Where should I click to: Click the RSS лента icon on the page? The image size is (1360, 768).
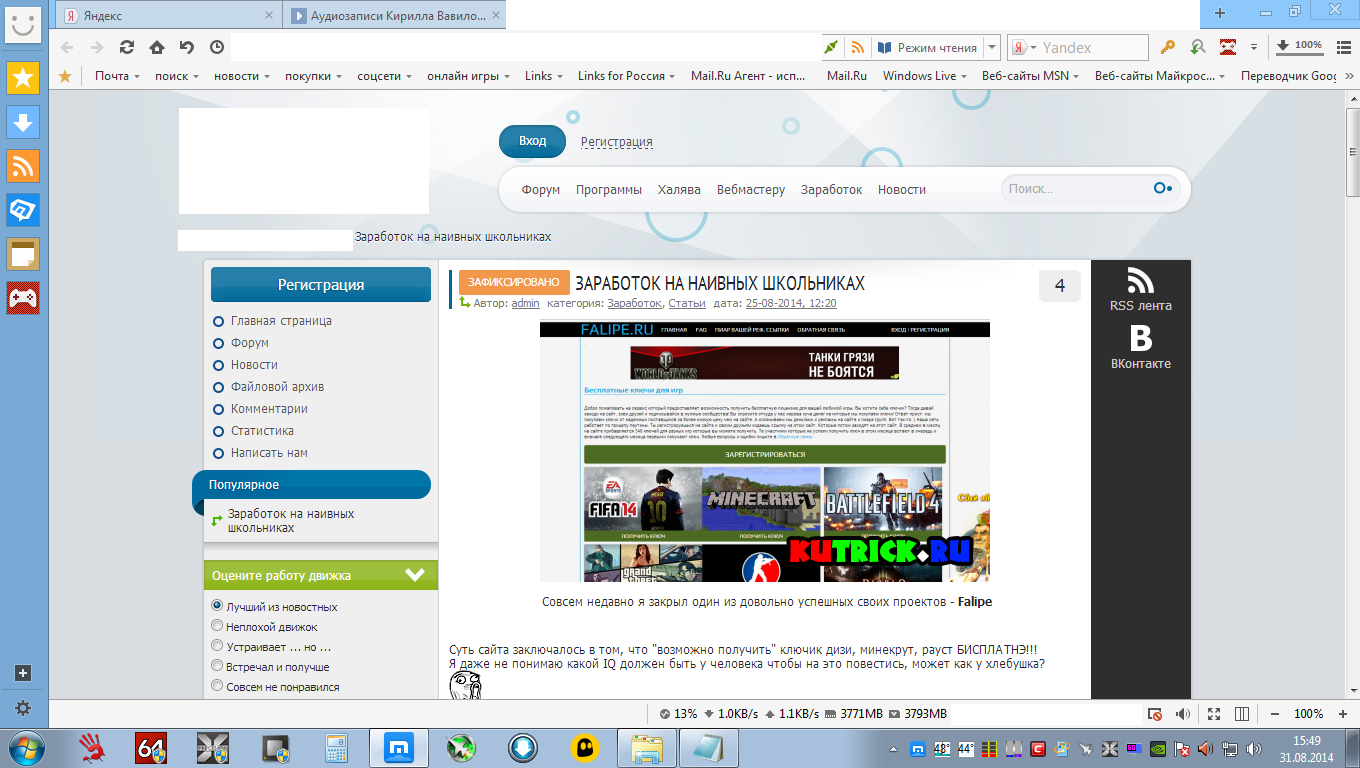1141,281
